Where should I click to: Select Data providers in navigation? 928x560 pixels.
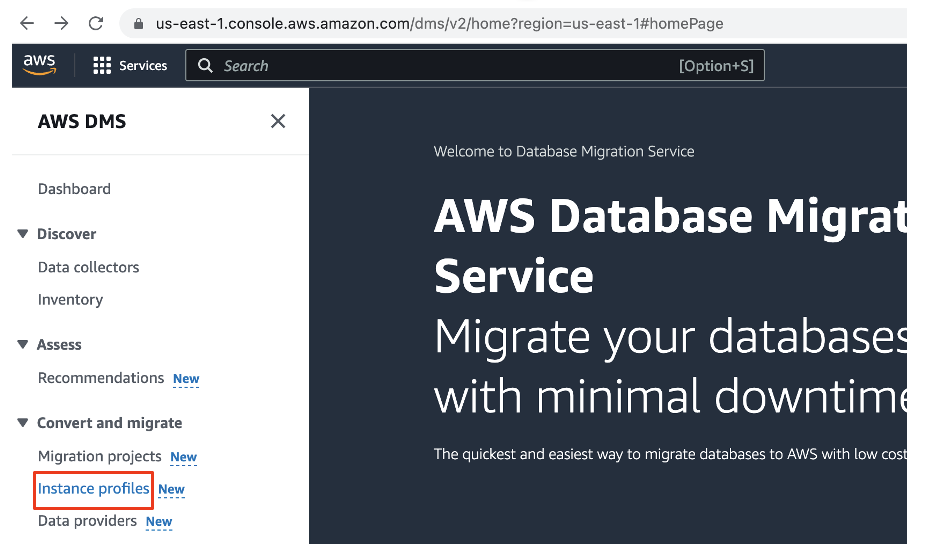87,521
